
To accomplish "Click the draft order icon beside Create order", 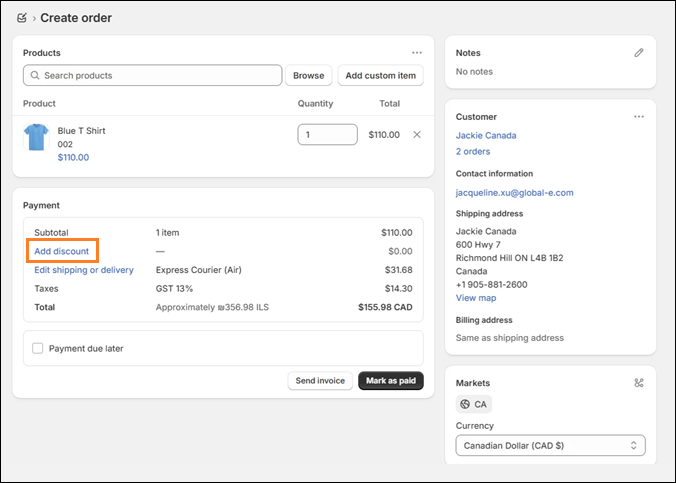I will [22, 18].
